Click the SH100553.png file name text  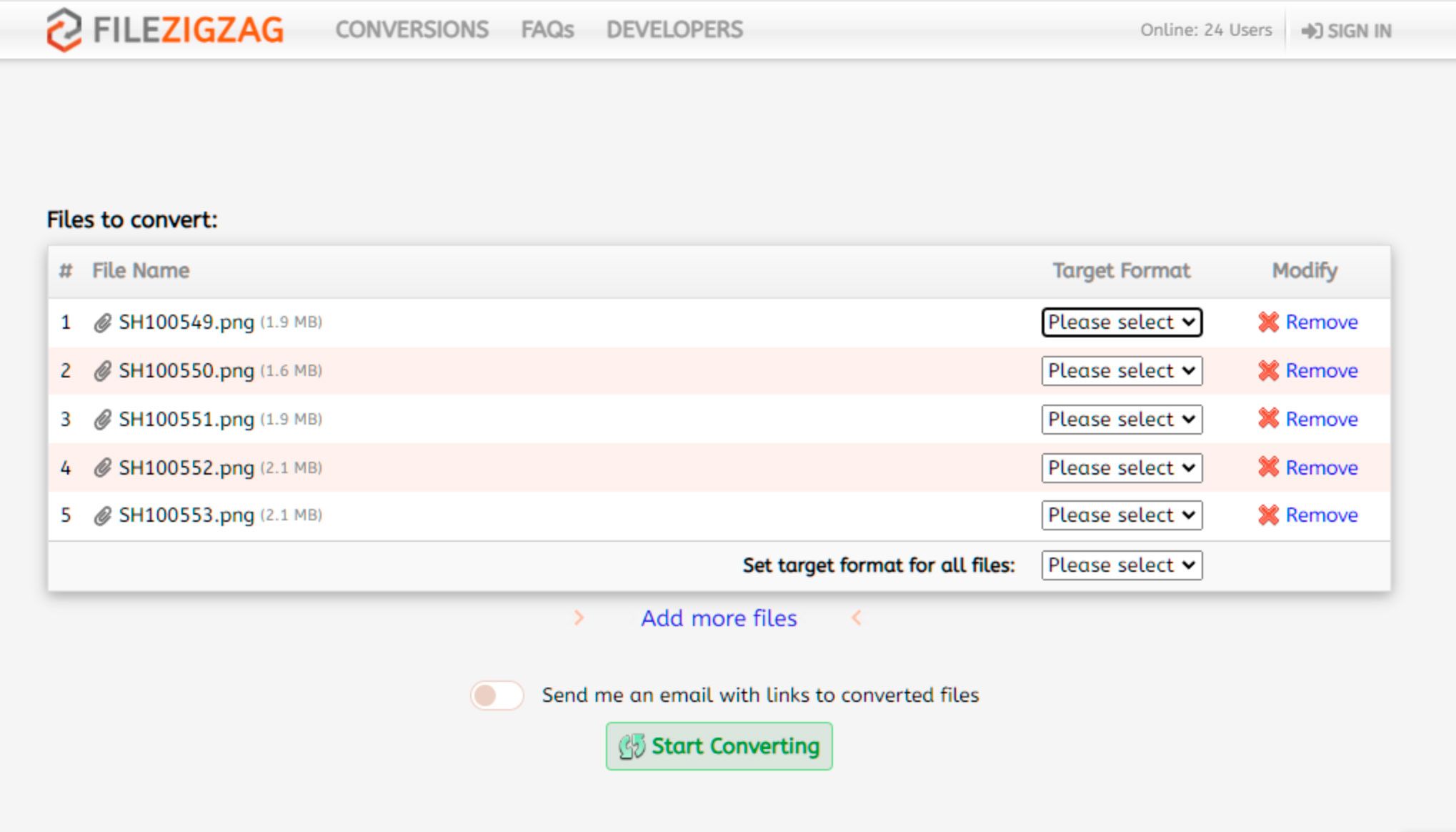click(186, 514)
